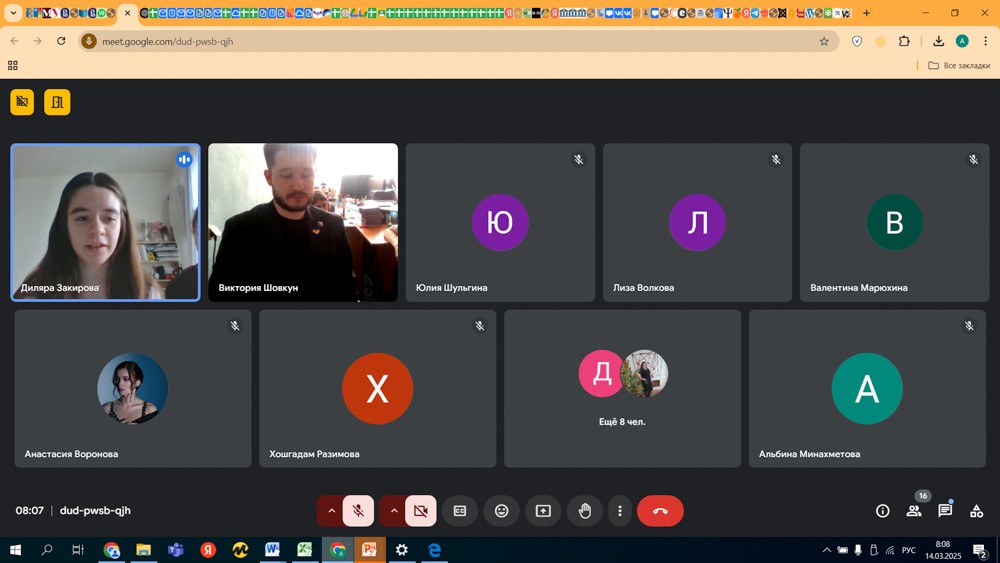This screenshot has height=563, width=1000.
Task: Open audio settings arrow beside the microphone
Action: [331, 511]
